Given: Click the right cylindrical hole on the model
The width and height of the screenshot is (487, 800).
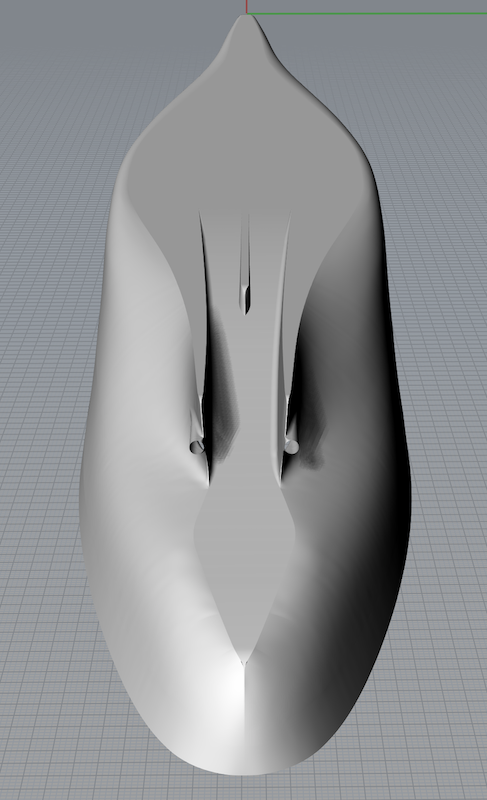Looking at the screenshot, I should click(x=291, y=447).
